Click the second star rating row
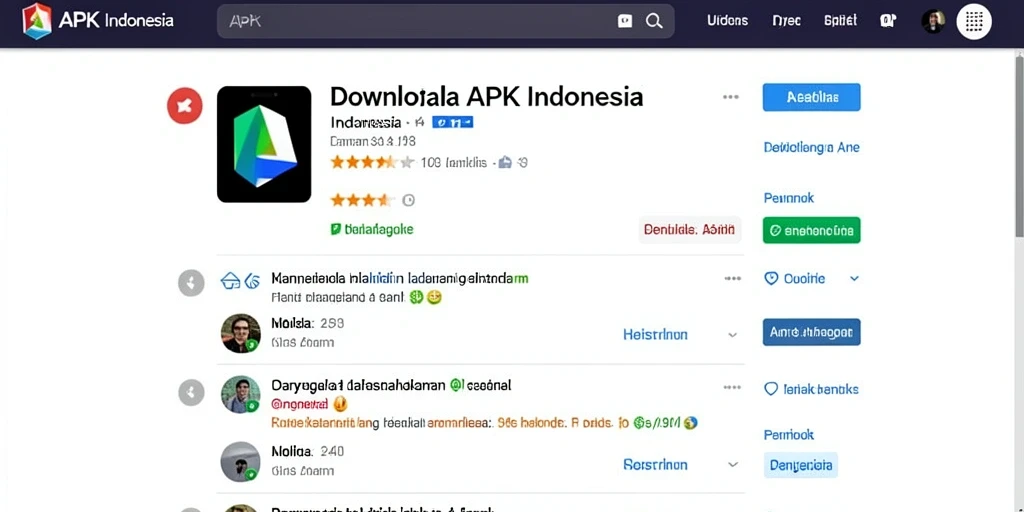The image size is (1024, 512). (x=362, y=200)
